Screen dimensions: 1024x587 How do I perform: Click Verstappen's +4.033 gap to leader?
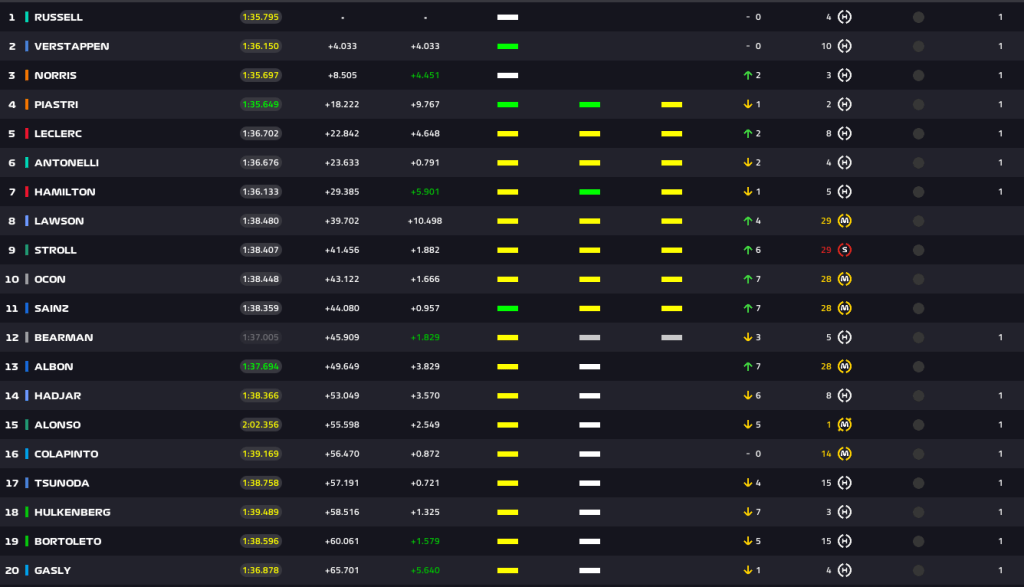click(342, 46)
